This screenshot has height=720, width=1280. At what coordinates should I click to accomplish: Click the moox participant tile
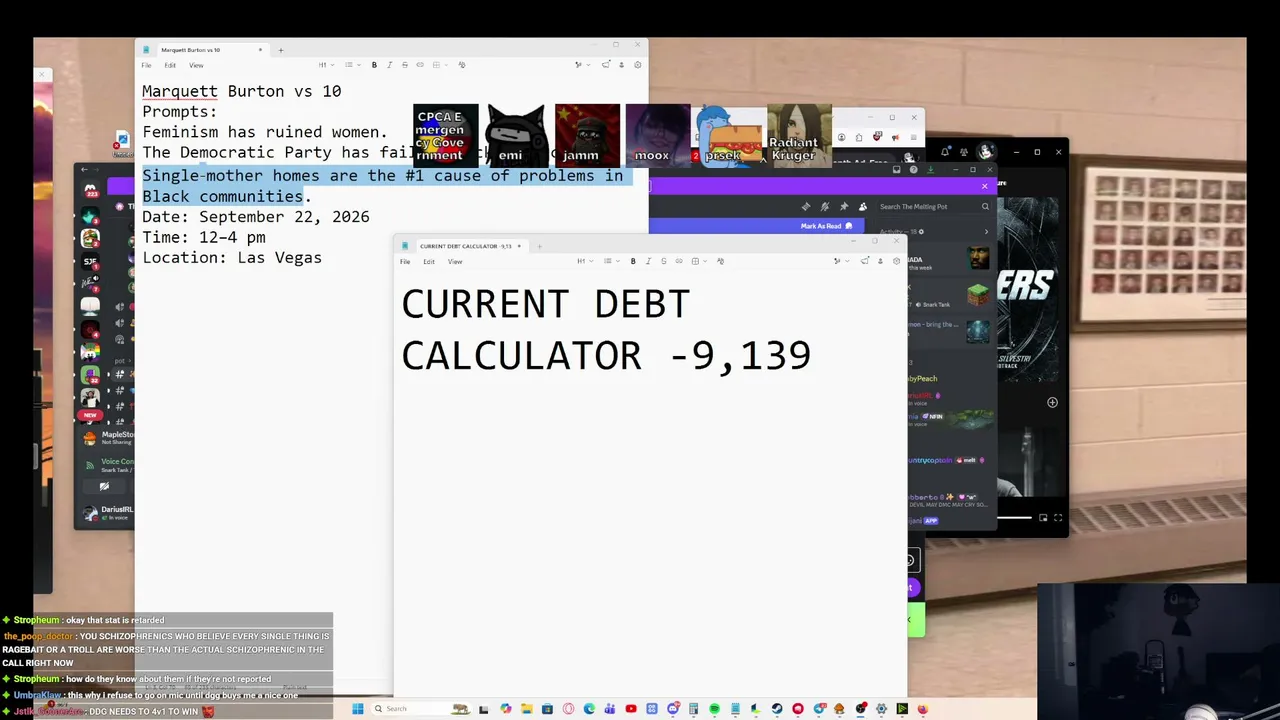coord(658,135)
